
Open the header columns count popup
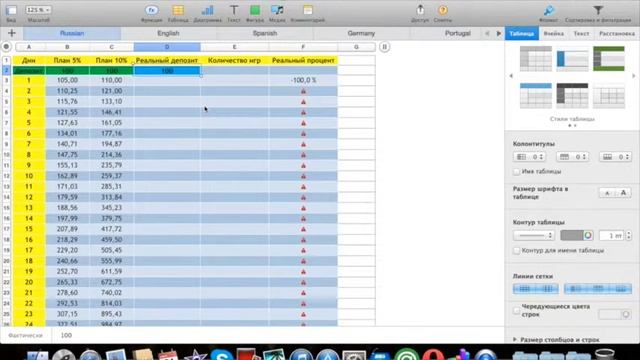[x=529, y=157]
